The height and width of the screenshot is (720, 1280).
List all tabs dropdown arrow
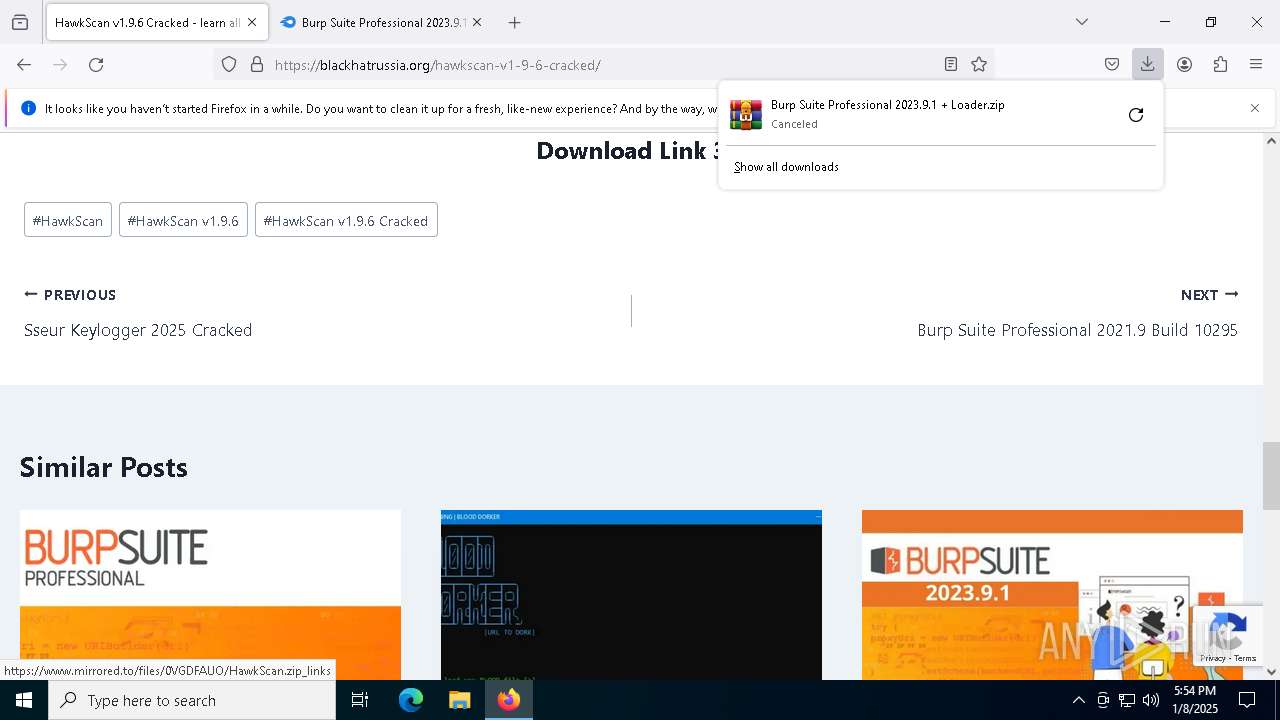1082,22
